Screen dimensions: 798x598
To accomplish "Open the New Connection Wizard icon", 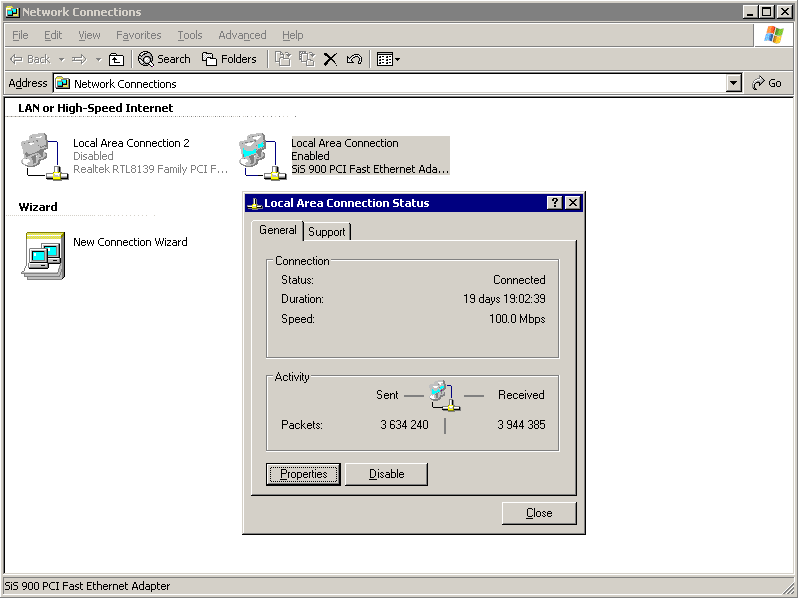I will click(43, 254).
